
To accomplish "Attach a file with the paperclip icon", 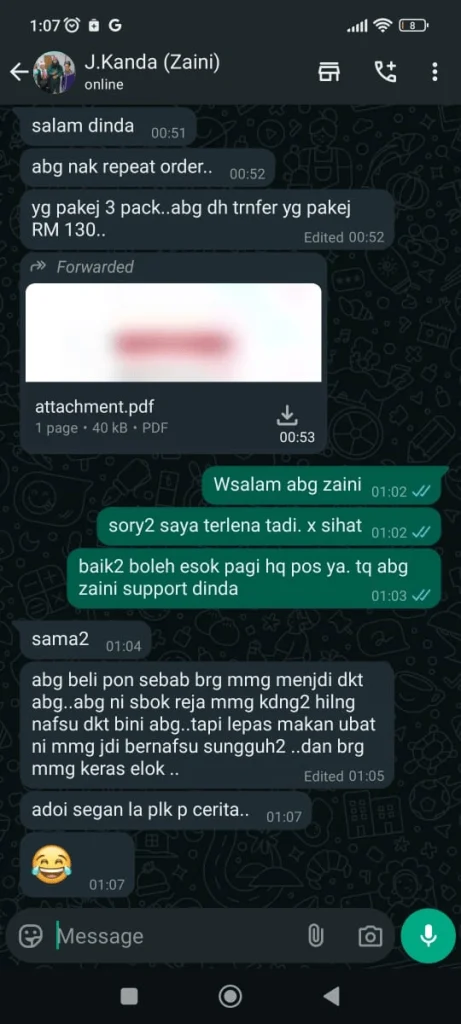I will (315, 936).
